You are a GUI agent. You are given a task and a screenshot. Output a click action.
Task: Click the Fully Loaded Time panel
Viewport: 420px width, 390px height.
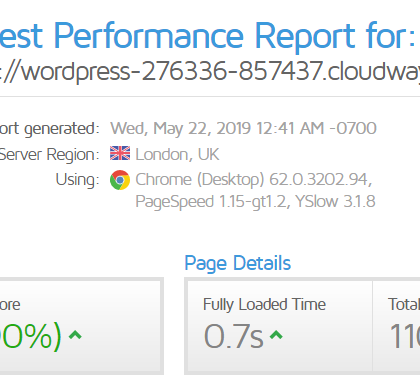pos(279,326)
